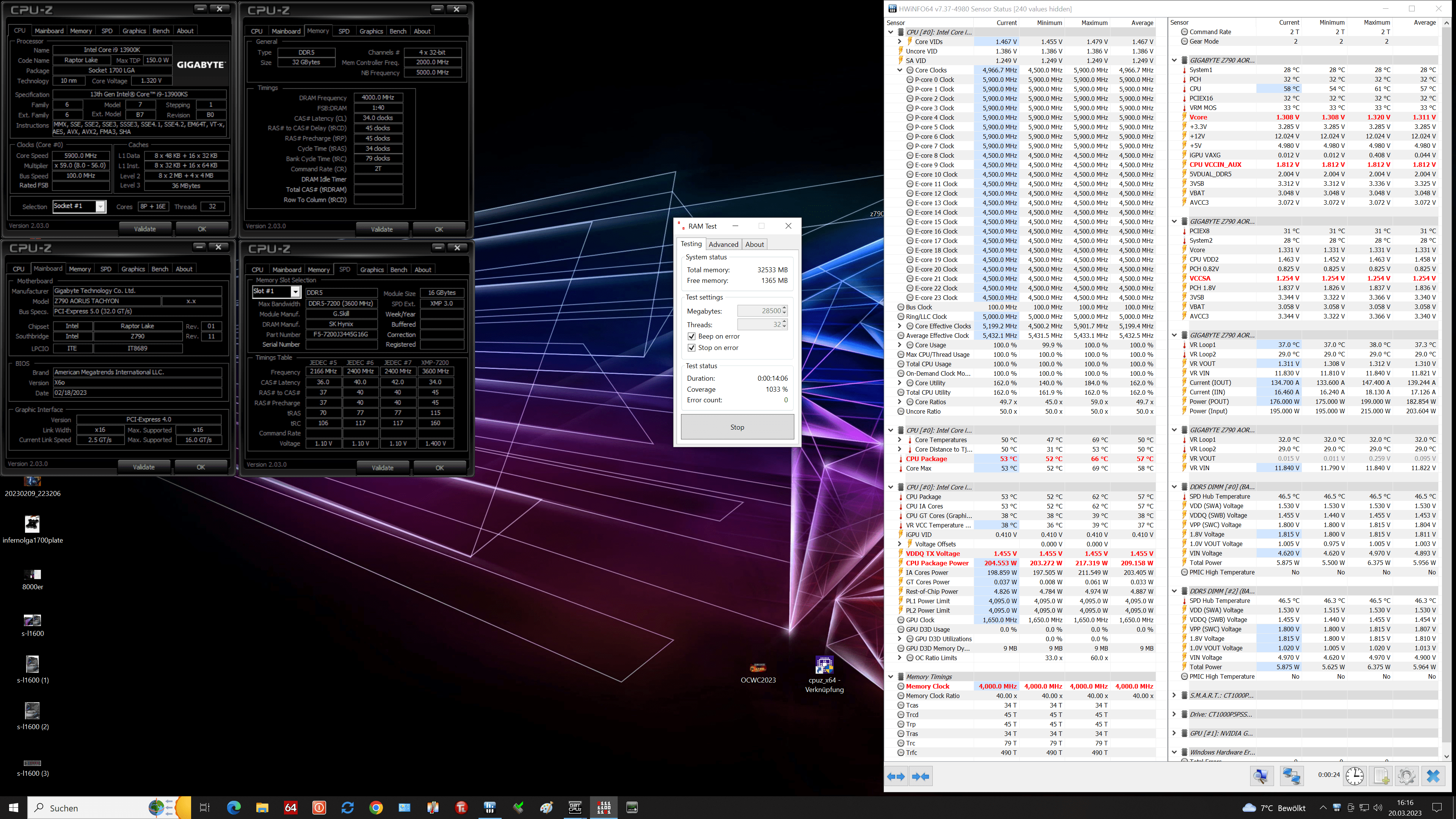Click the blue X close sensors icon
This screenshot has height=819, width=1456.
click(x=1433, y=776)
